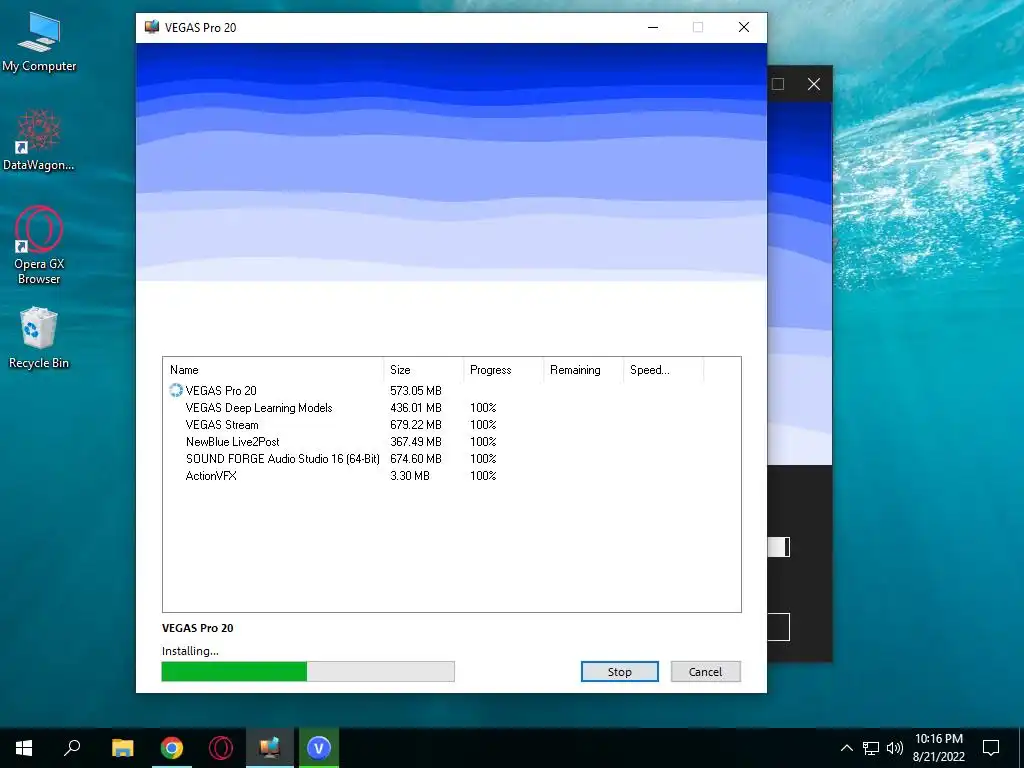Open Google Chrome from taskbar
The height and width of the screenshot is (768, 1024).
(x=172, y=748)
